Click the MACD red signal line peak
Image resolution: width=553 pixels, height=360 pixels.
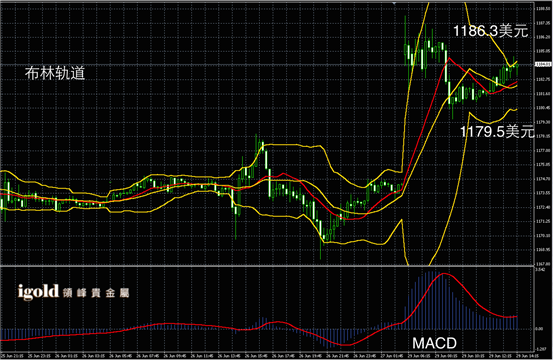click(x=444, y=274)
